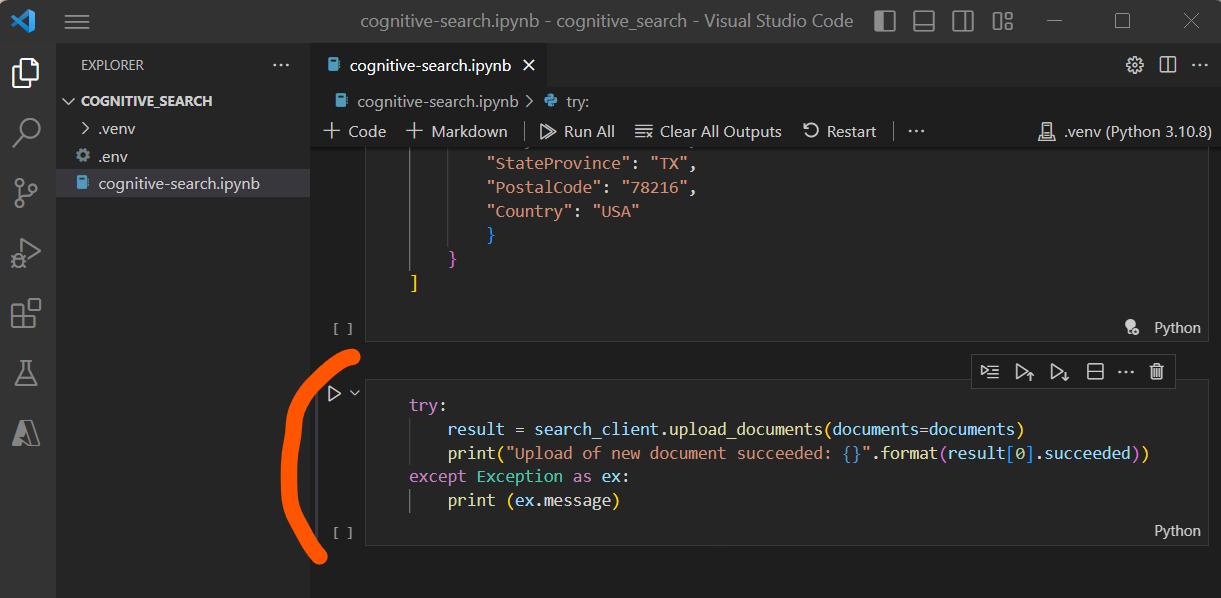
Task: Open notebook toolbar overflow menu
Action: 916,131
